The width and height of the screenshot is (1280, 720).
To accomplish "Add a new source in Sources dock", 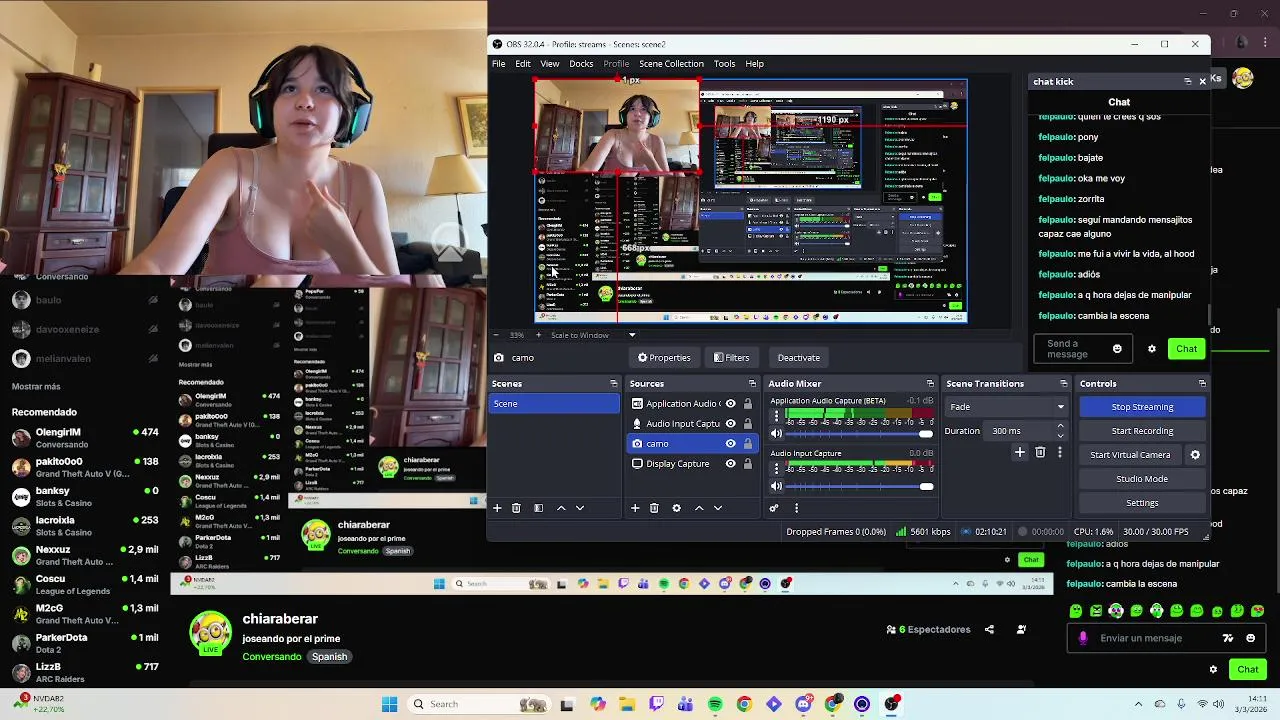I will pyautogui.click(x=635, y=508).
